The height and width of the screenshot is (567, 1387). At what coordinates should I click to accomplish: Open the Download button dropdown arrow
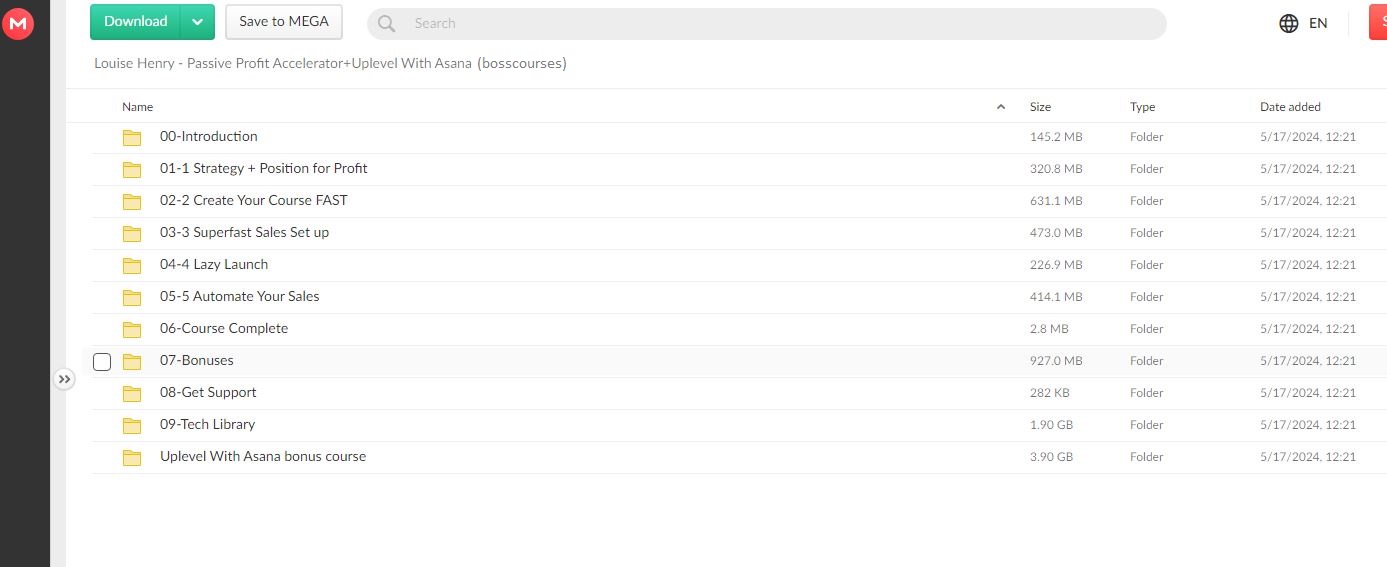[x=198, y=22]
